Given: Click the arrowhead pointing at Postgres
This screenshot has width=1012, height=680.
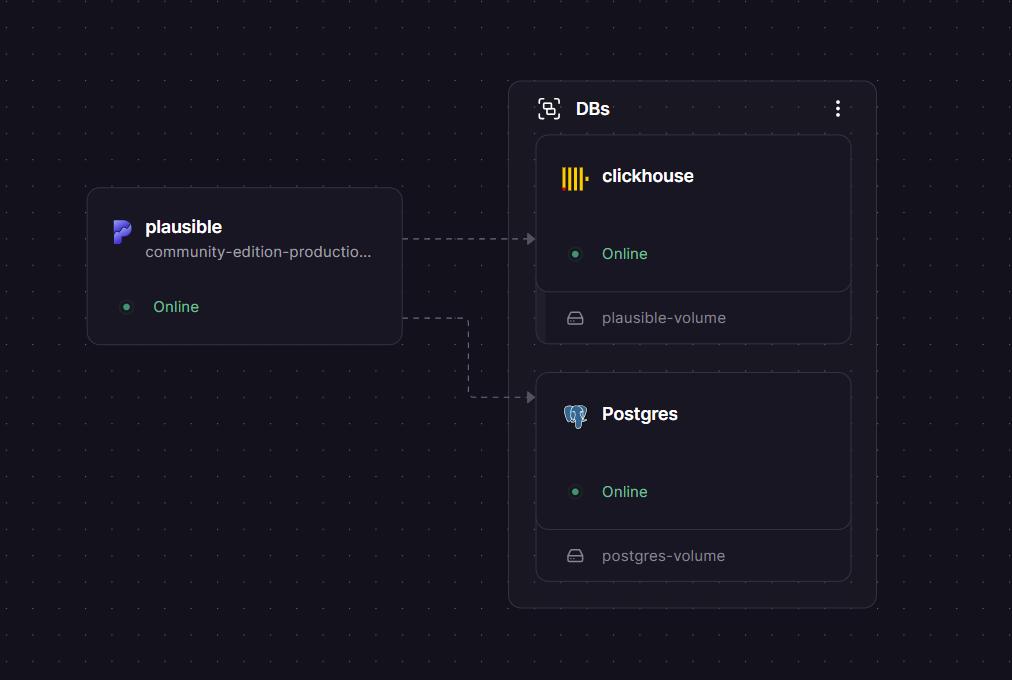Looking at the screenshot, I should tap(531, 397).
